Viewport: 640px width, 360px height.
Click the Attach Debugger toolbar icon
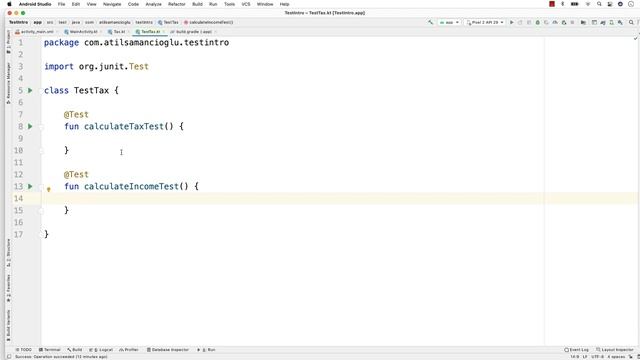click(x=564, y=22)
